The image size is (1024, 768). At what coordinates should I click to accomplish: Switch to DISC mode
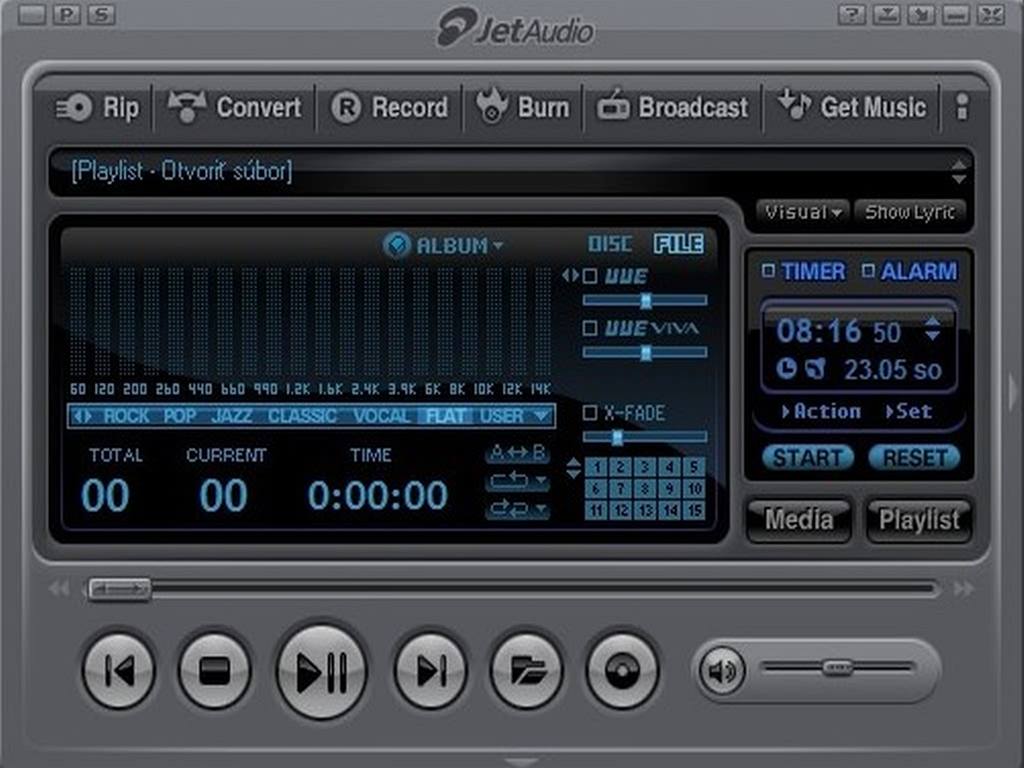coord(610,244)
